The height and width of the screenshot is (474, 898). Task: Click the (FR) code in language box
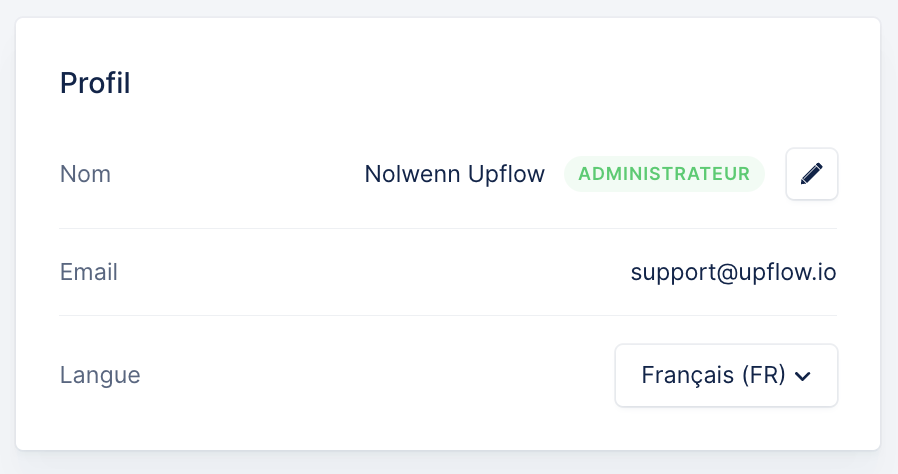(x=764, y=376)
